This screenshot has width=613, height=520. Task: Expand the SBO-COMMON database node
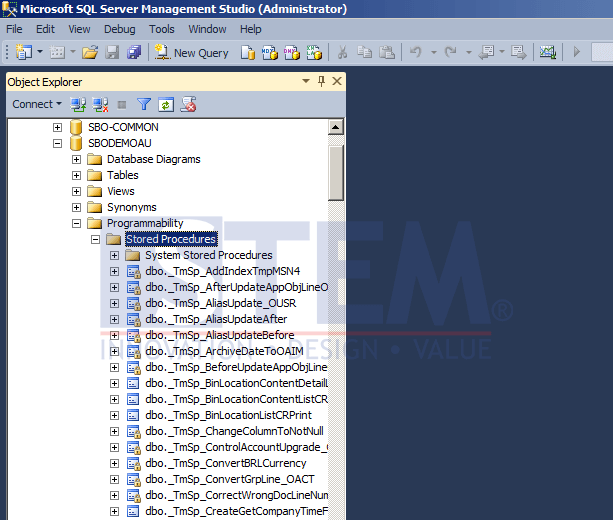pyautogui.click(x=57, y=127)
